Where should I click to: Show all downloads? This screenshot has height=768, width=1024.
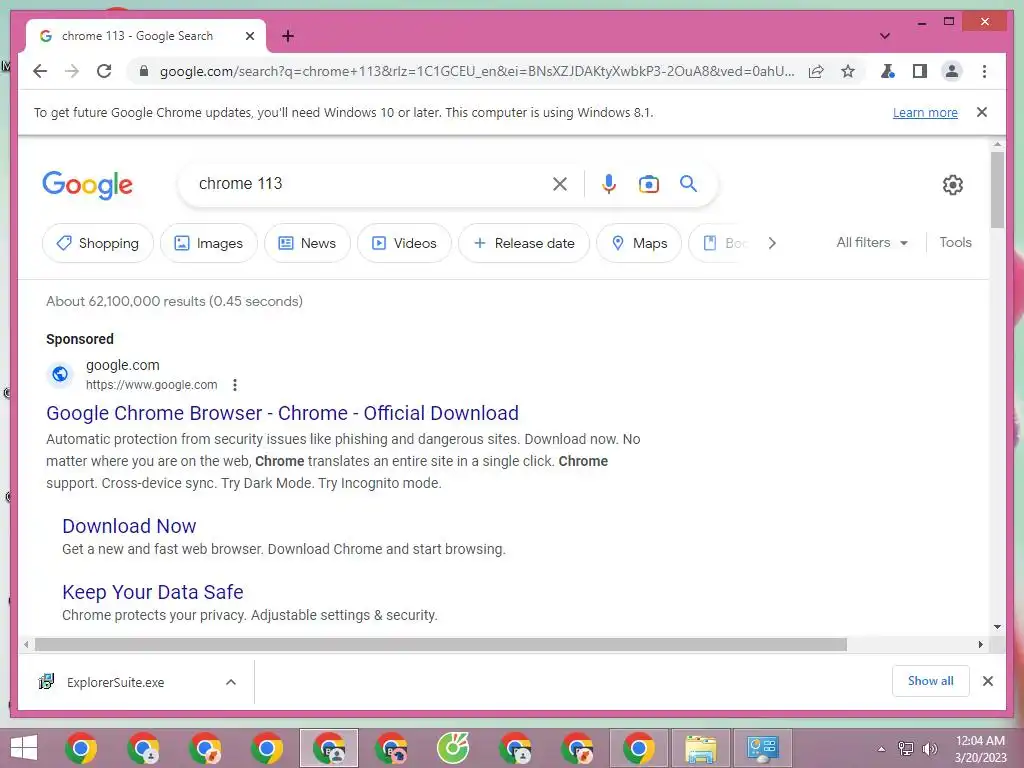click(x=931, y=681)
